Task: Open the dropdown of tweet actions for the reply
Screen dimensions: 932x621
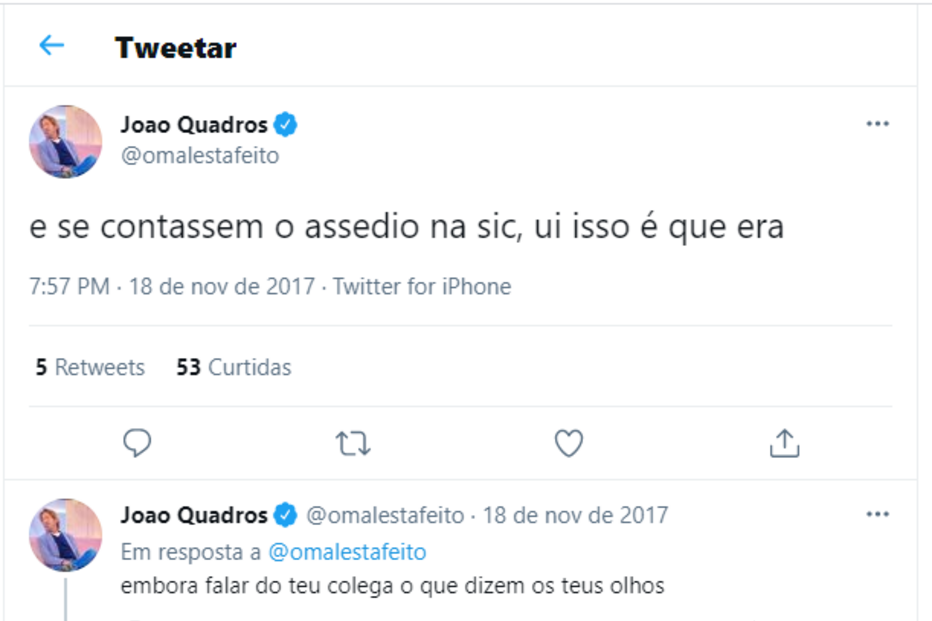Action: pyautogui.click(x=878, y=514)
